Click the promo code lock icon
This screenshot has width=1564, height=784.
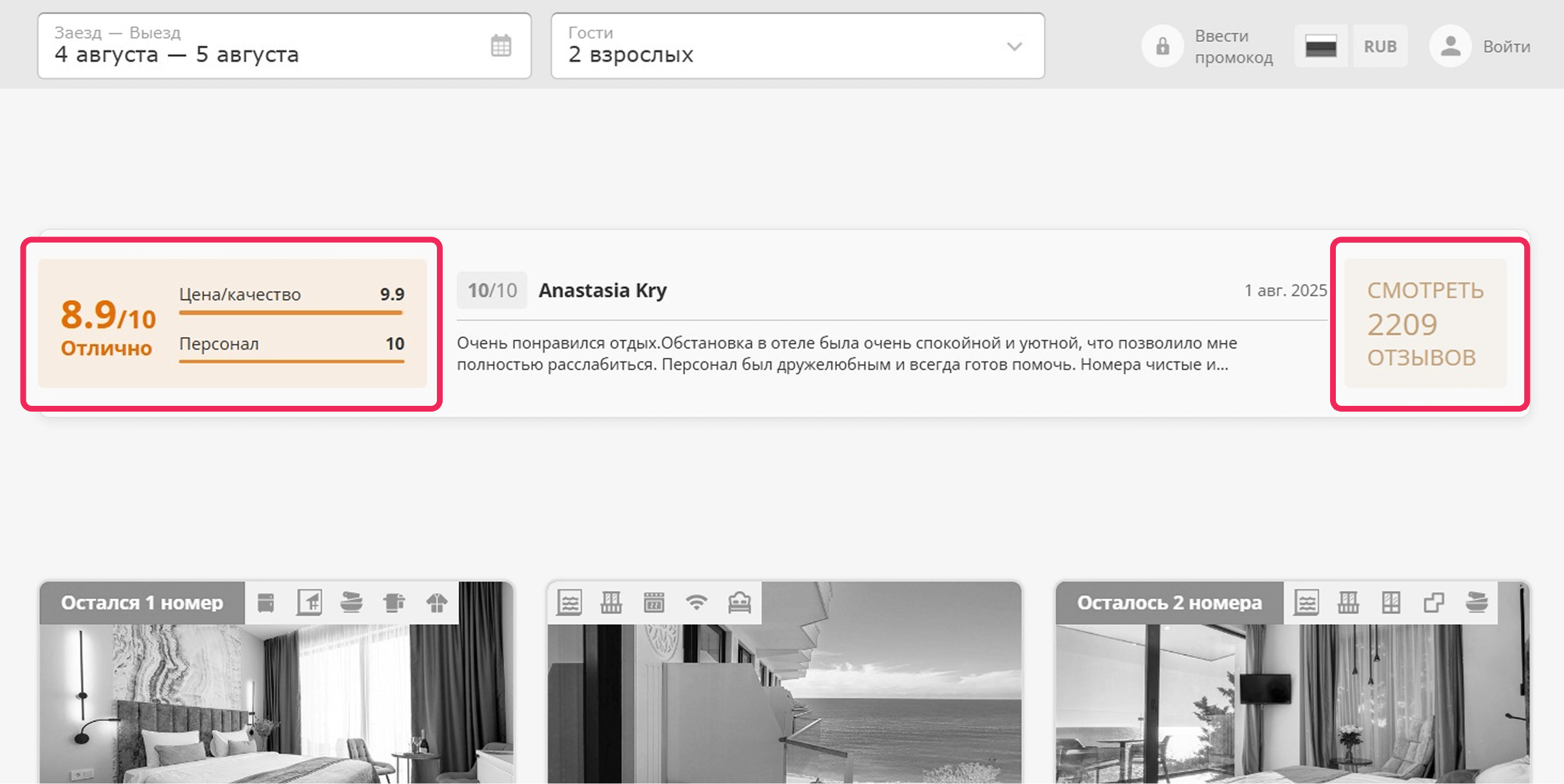1162,46
